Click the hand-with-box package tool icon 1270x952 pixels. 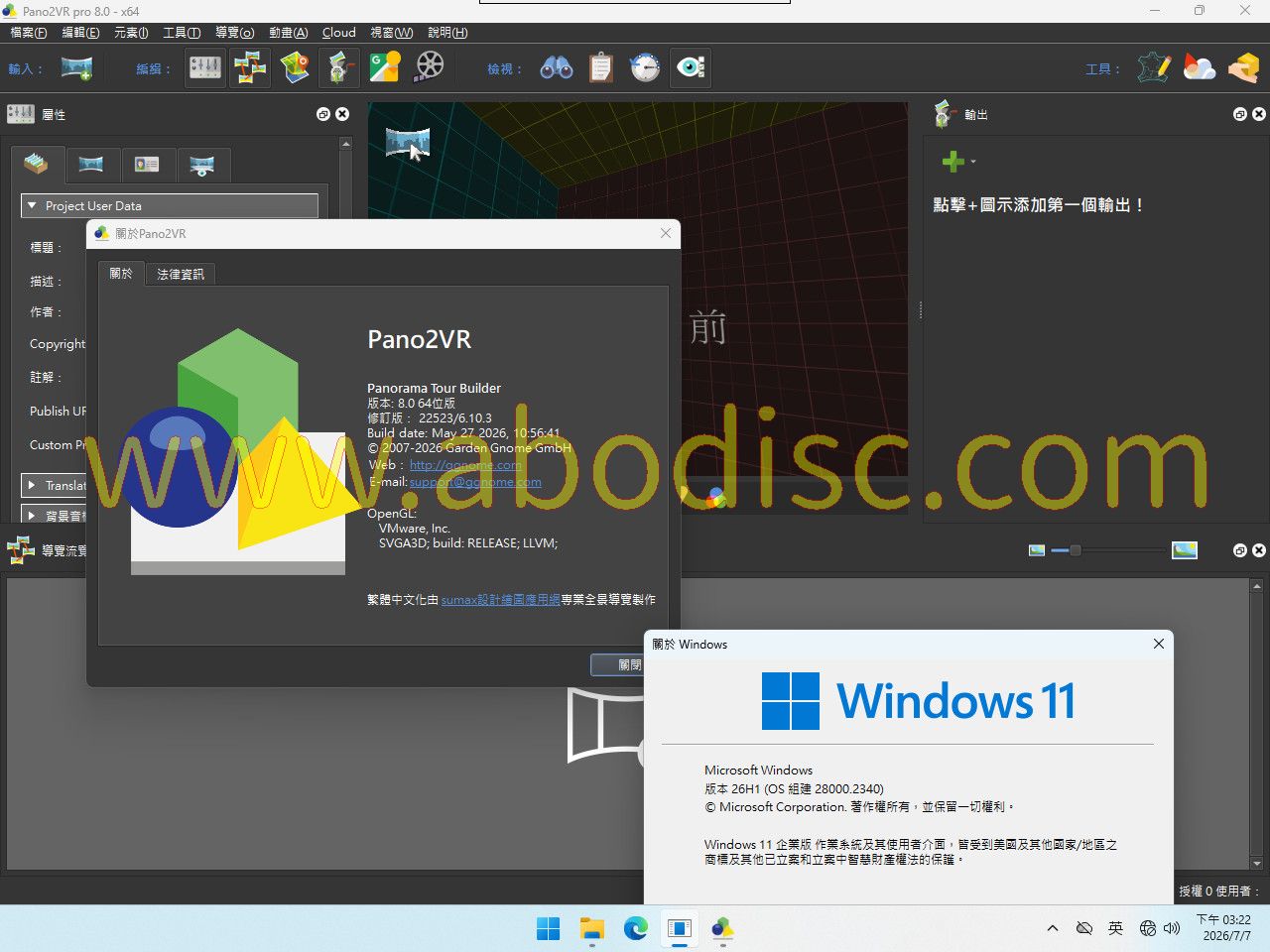1243,68
